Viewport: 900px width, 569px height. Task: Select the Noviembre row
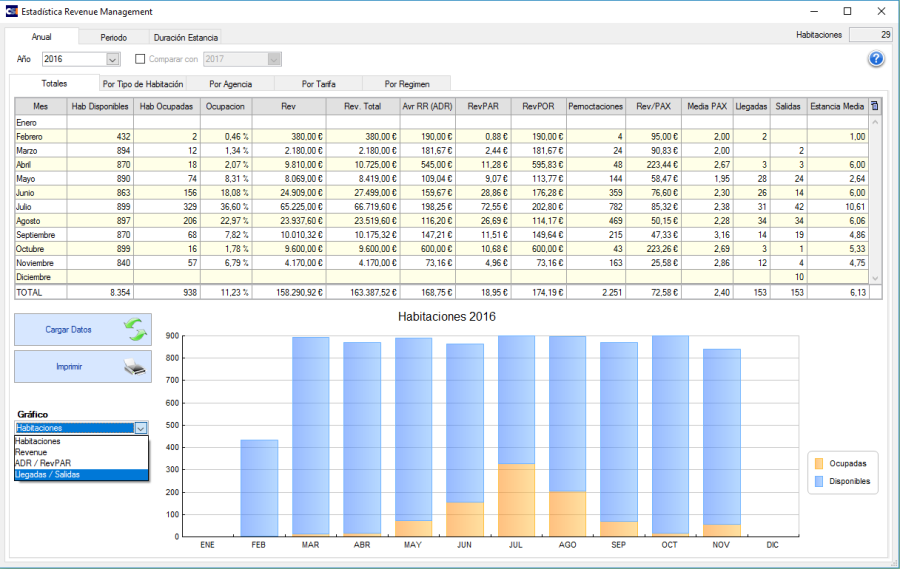(442, 263)
